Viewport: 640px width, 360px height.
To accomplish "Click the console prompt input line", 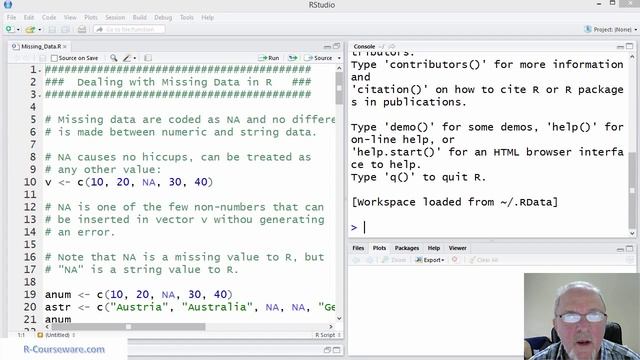I will click(490, 227).
